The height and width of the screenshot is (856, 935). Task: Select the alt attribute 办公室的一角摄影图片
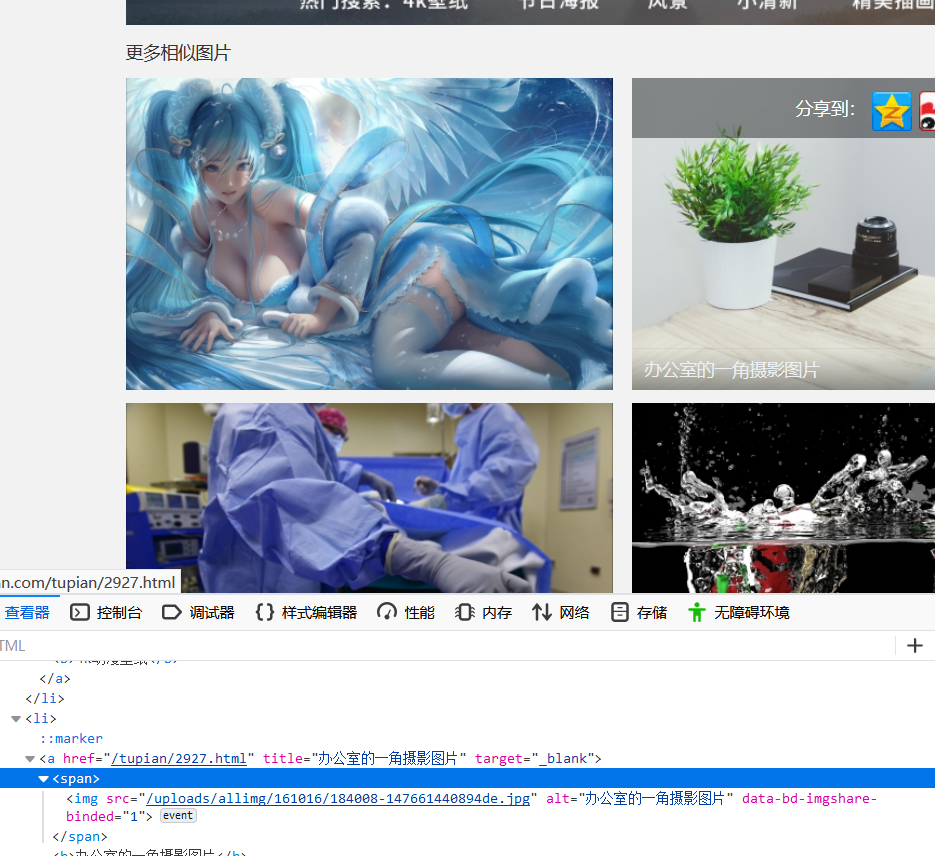[x=639, y=799]
